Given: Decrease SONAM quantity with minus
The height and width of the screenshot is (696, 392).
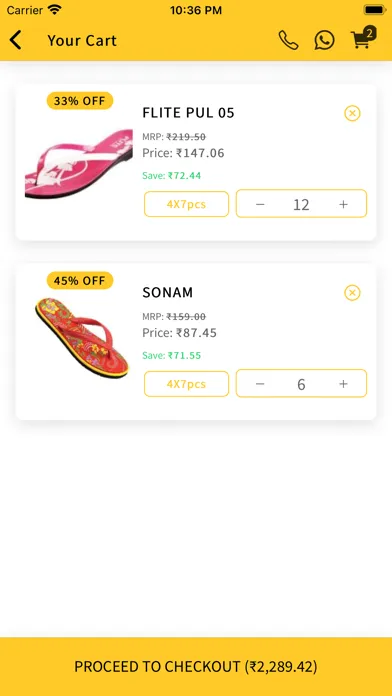Looking at the screenshot, I should [x=260, y=384].
